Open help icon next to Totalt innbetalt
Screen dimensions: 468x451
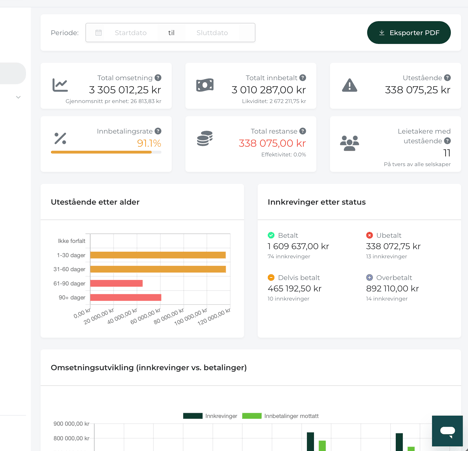[x=303, y=78]
